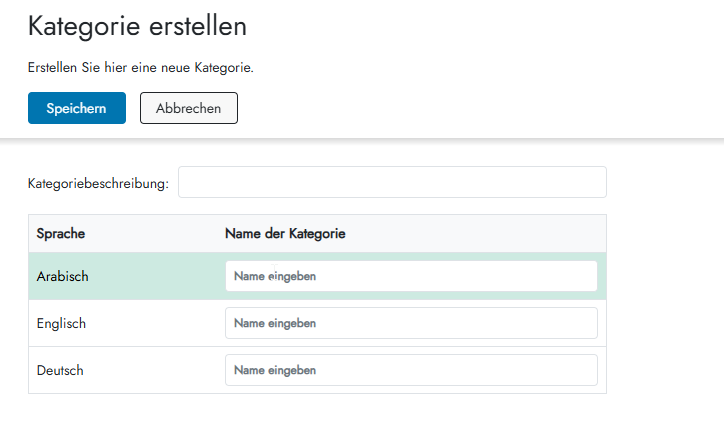Click the subtitle 'Erstellen Sie hier eine neue Kategorie'

coord(141,68)
